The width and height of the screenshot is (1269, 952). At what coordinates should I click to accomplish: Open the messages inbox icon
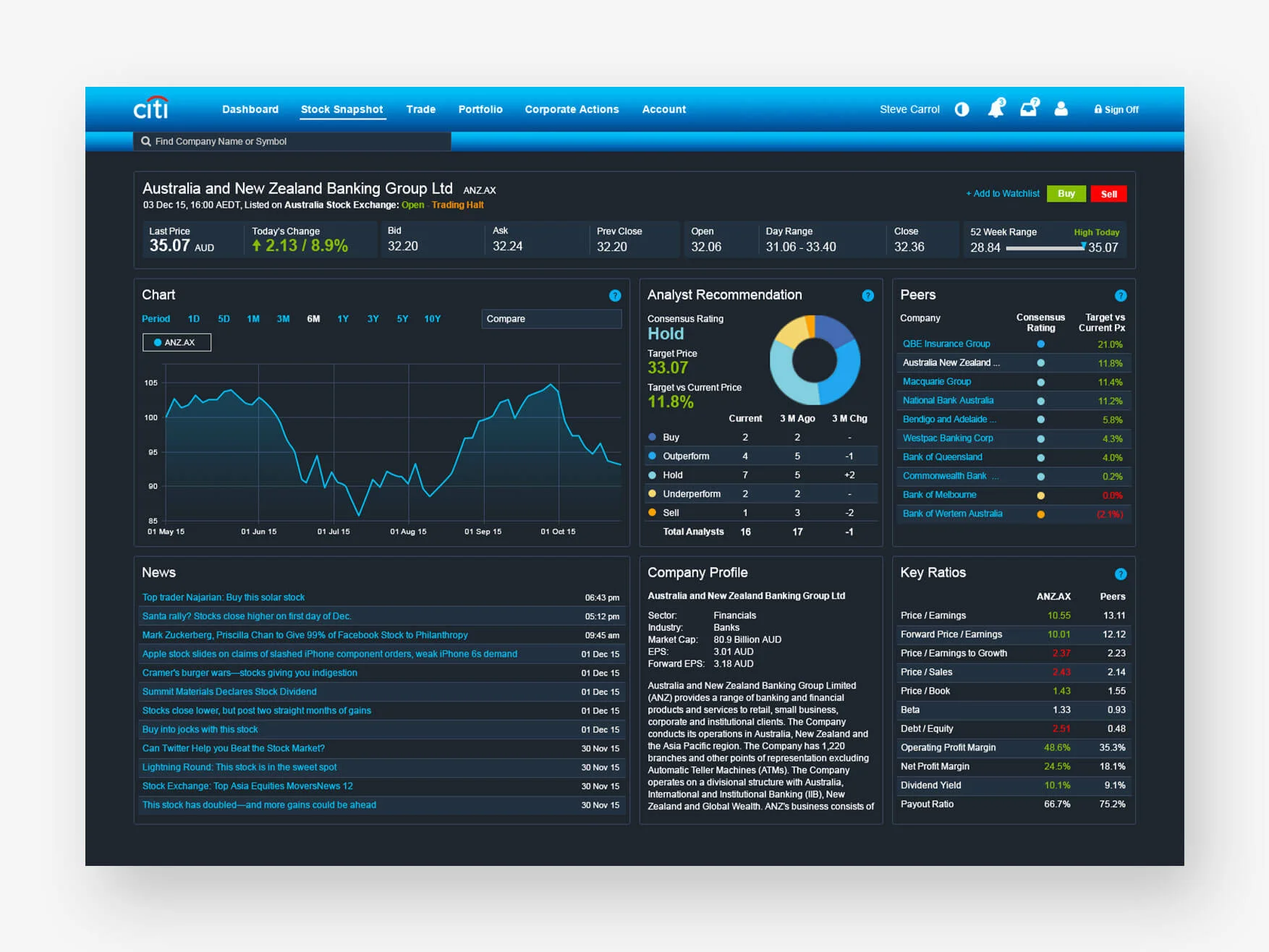(x=1029, y=109)
